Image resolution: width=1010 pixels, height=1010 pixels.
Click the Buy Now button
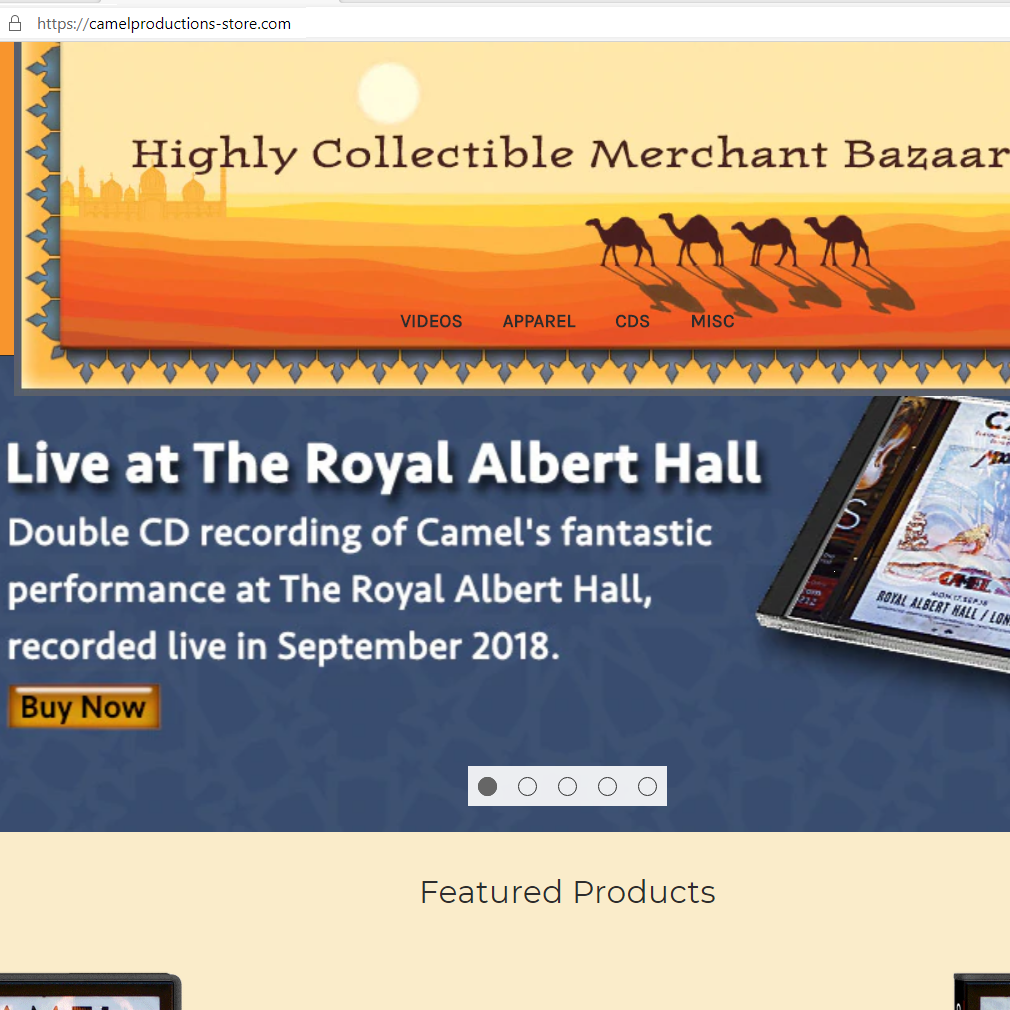pos(84,707)
